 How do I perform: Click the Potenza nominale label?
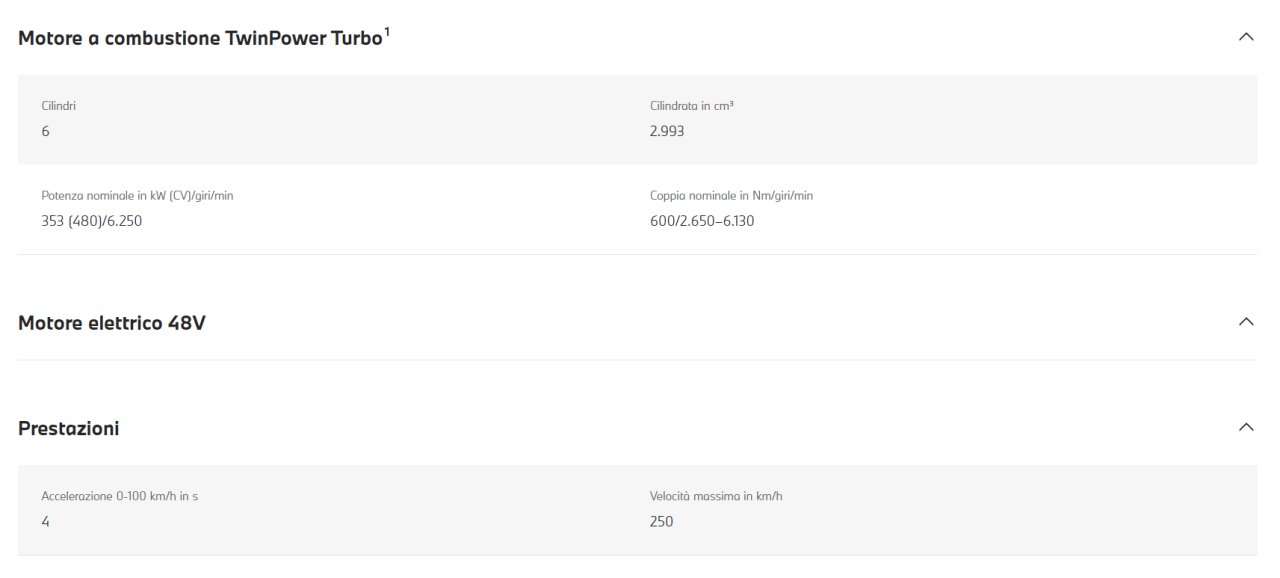[137, 195]
